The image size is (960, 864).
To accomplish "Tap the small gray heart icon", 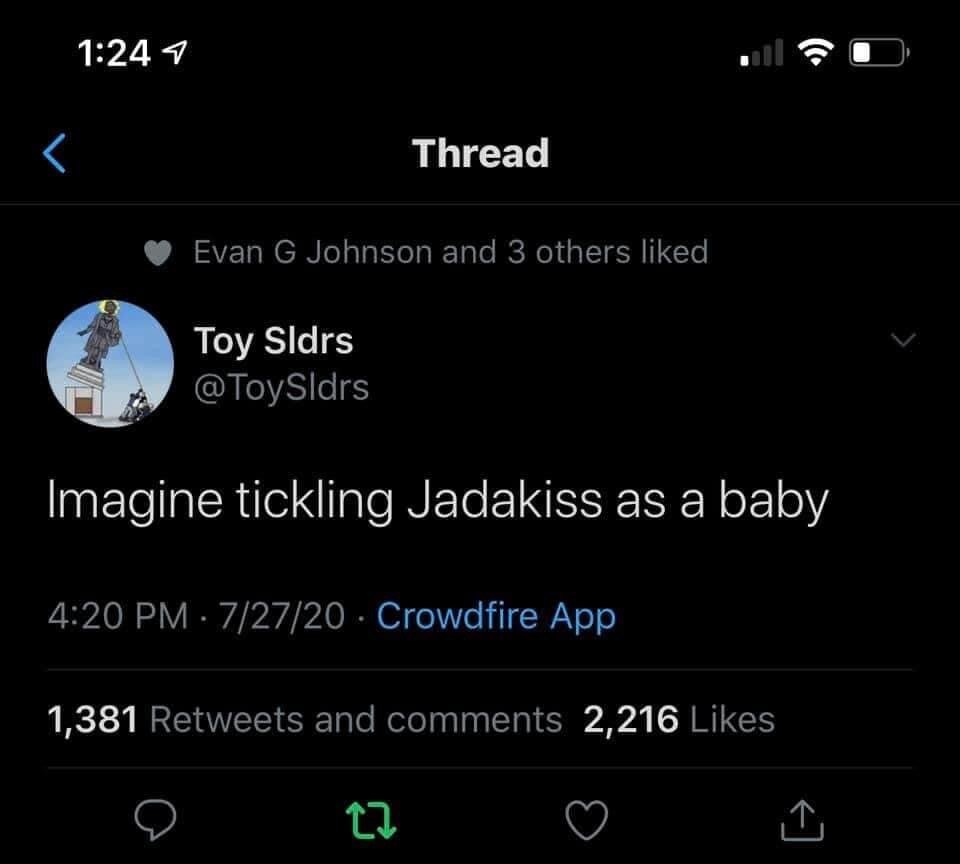I will click(x=157, y=253).
